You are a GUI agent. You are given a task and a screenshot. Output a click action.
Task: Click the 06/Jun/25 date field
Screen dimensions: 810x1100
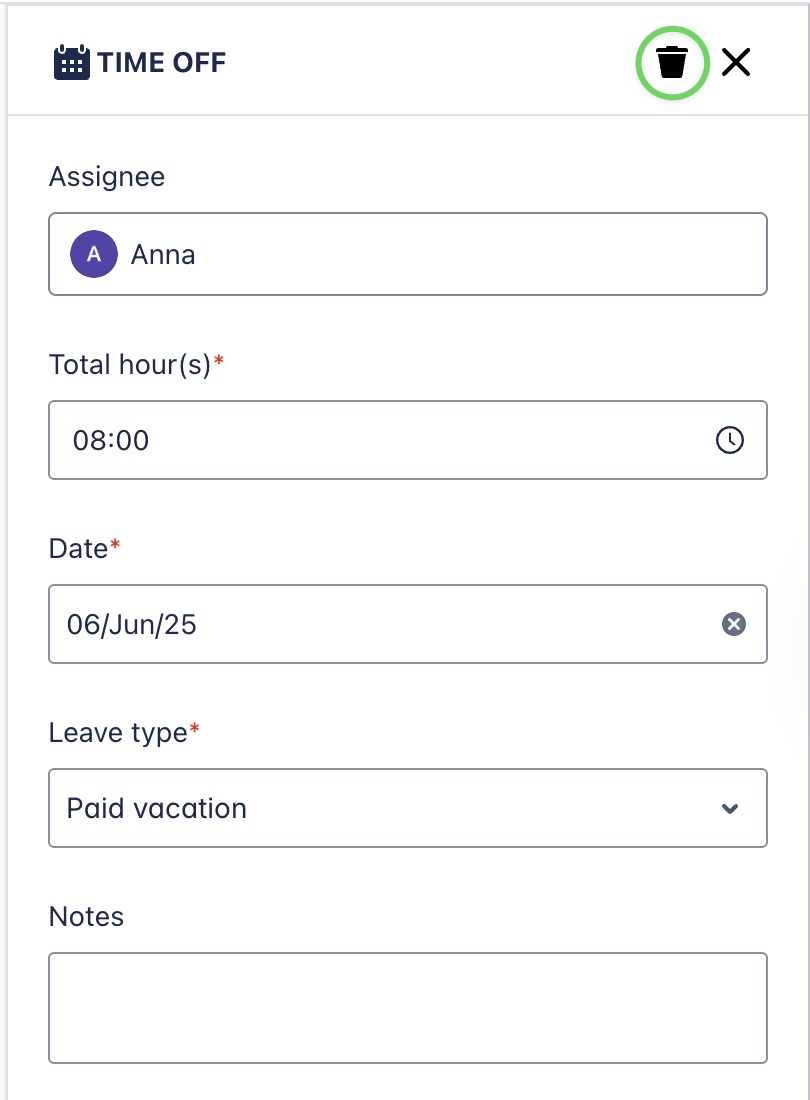click(x=380, y=624)
